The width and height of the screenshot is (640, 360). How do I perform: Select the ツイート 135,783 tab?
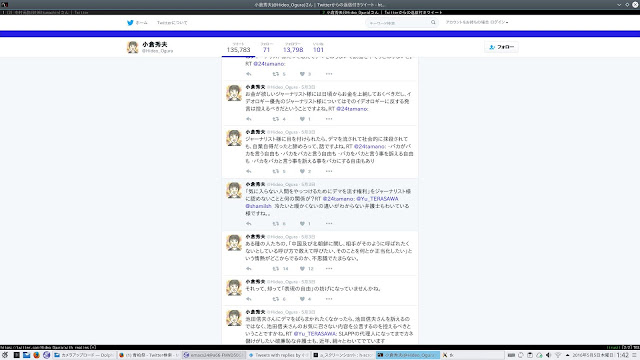(x=238, y=48)
